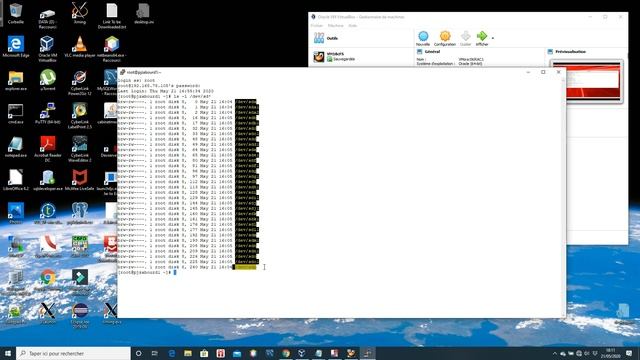The height and width of the screenshot is (360, 640).
Task: Click the taskbar clock and date
Action: tap(611, 353)
